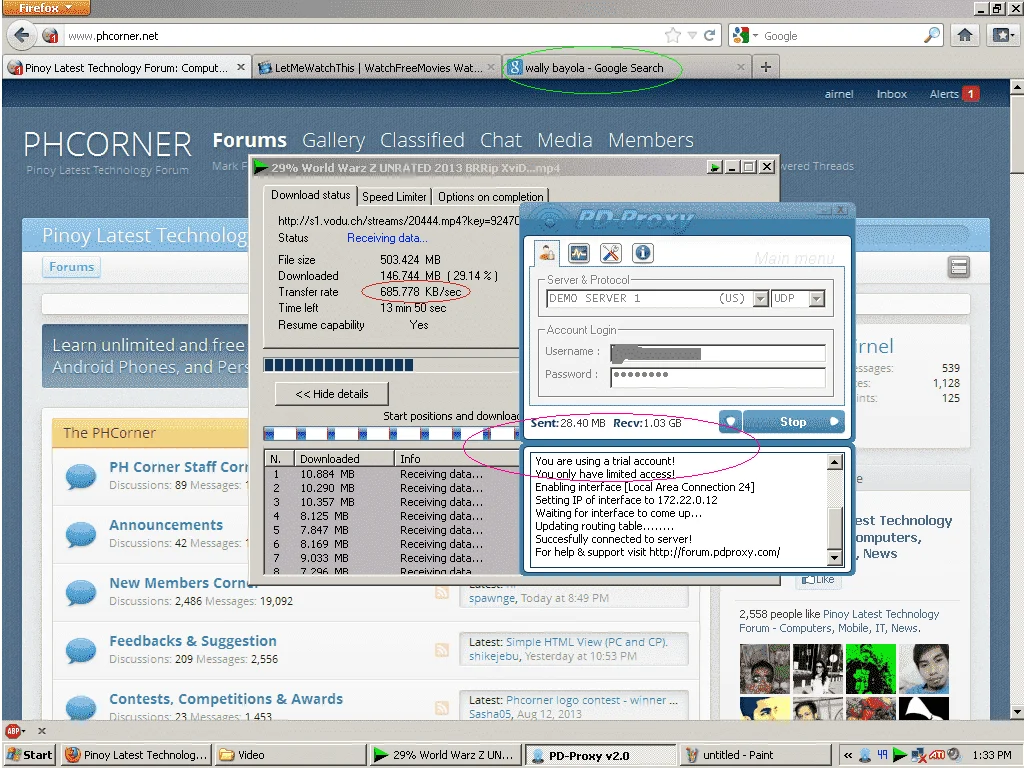This screenshot has width=1024, height=768.
Task: Switch to Options on completion tab
Action: pyautogui.click(x=490, y=197)
